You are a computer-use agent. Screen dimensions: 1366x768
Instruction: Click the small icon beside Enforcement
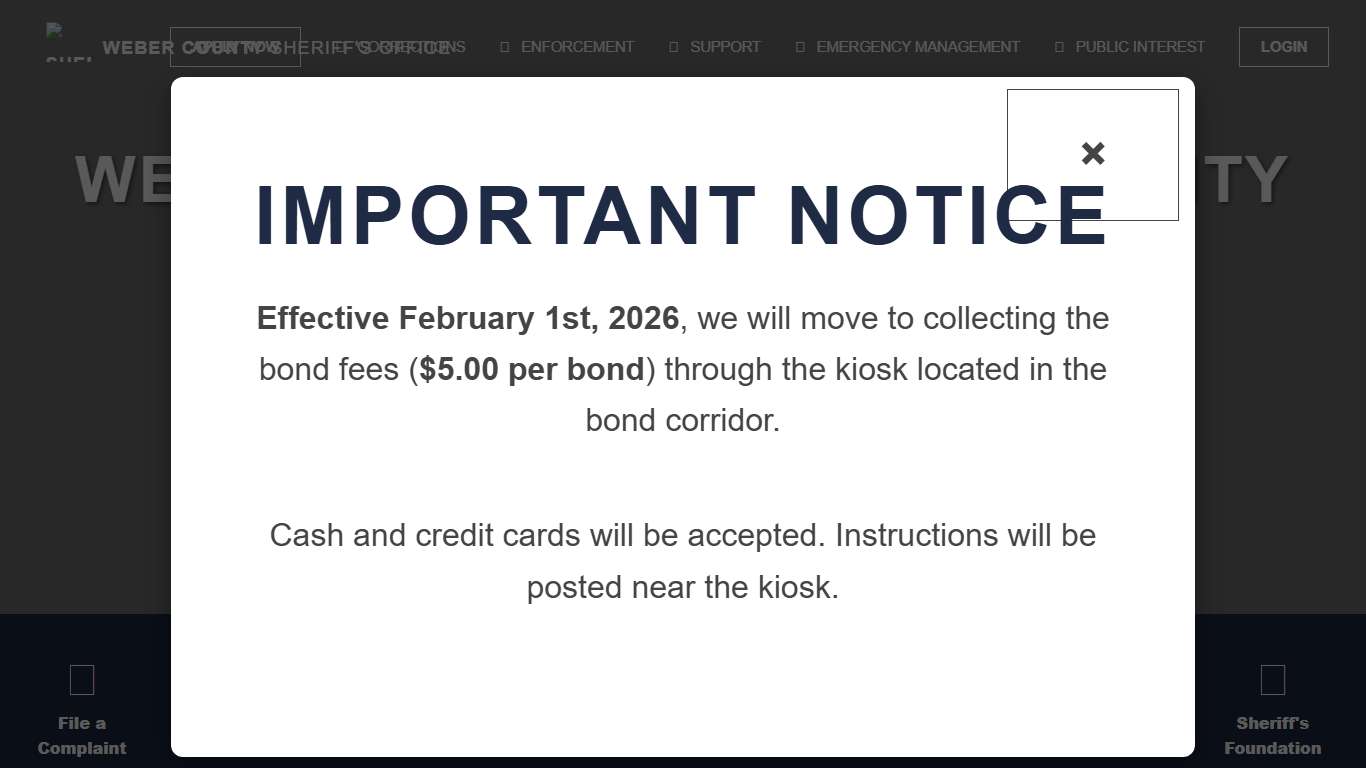coord(505,47)
